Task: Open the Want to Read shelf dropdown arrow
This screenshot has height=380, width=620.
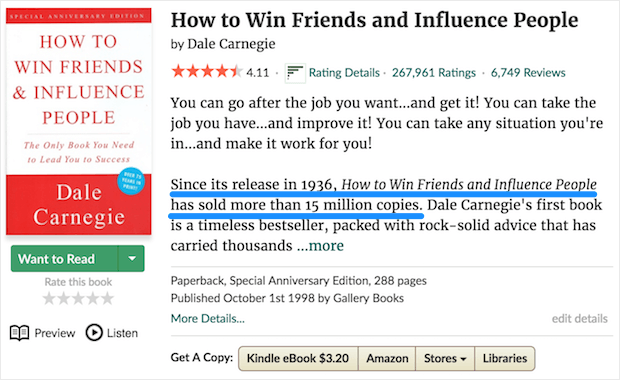Action: pos(132,259)
